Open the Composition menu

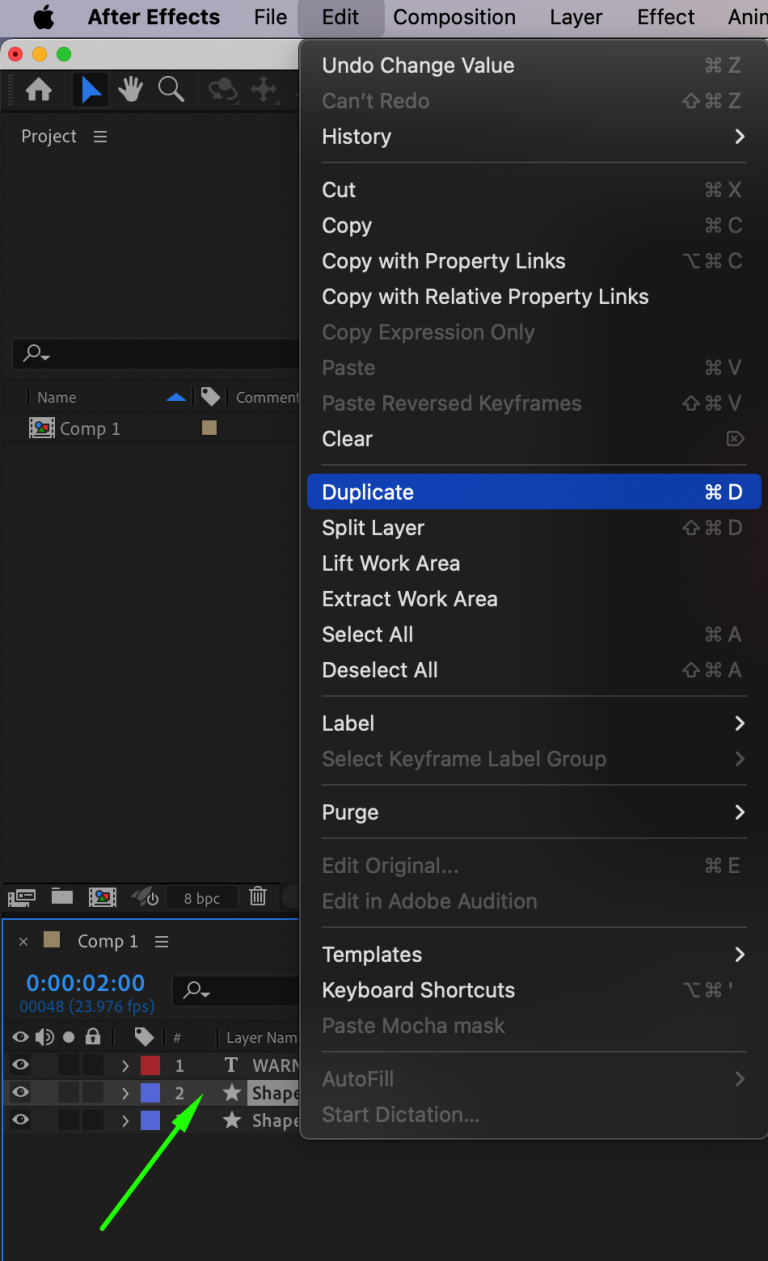point(454,17)
